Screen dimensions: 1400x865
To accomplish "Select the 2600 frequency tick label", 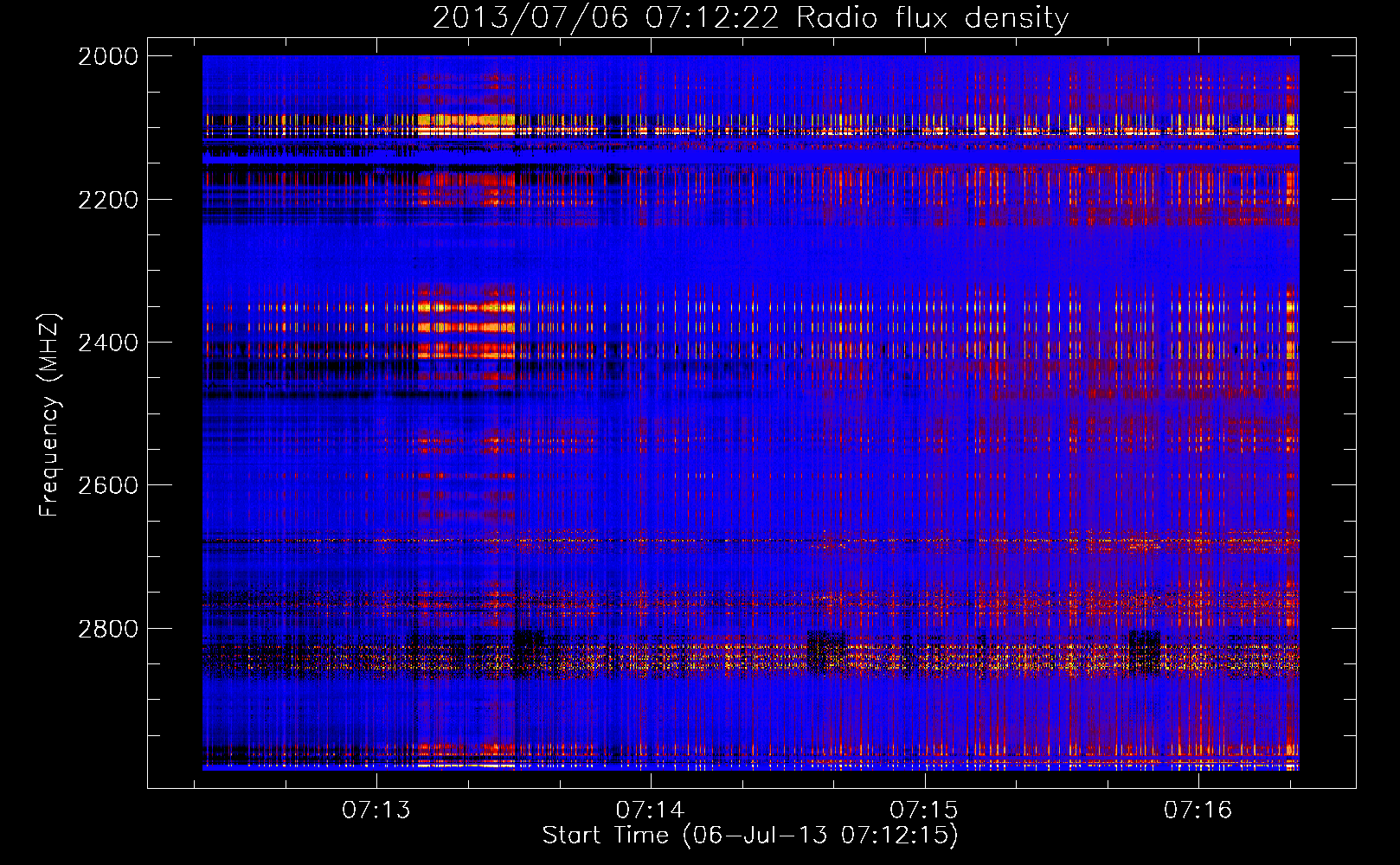I will coord(108,485).
